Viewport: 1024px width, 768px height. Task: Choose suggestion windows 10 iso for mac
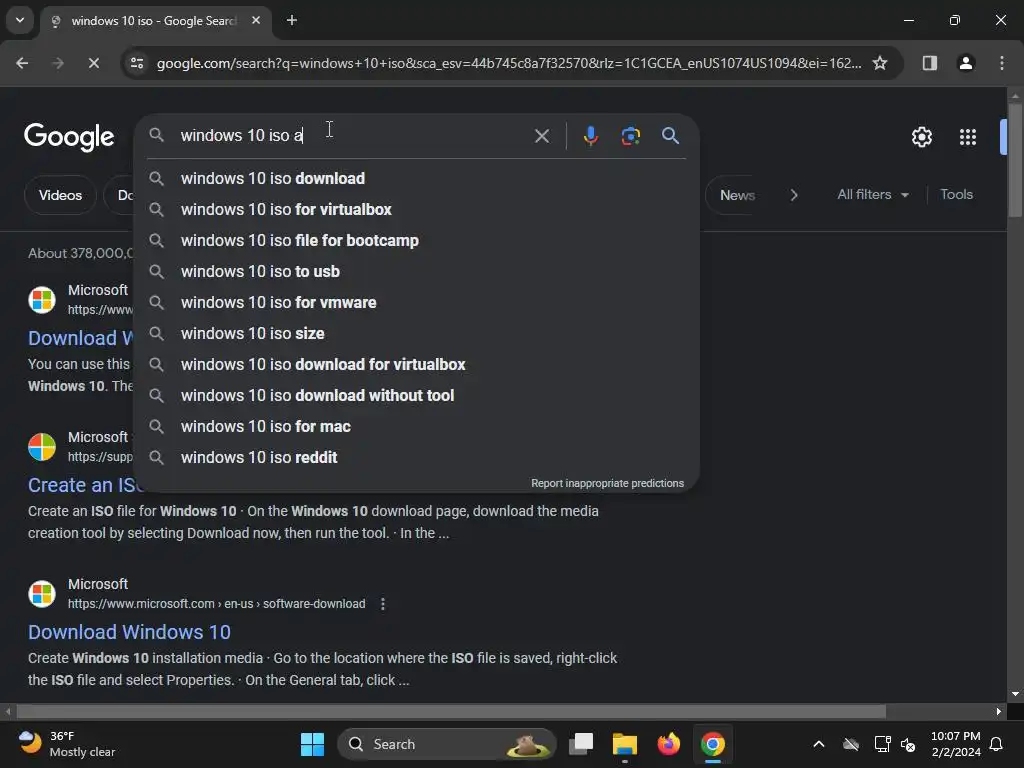click(x=416, y=426)
